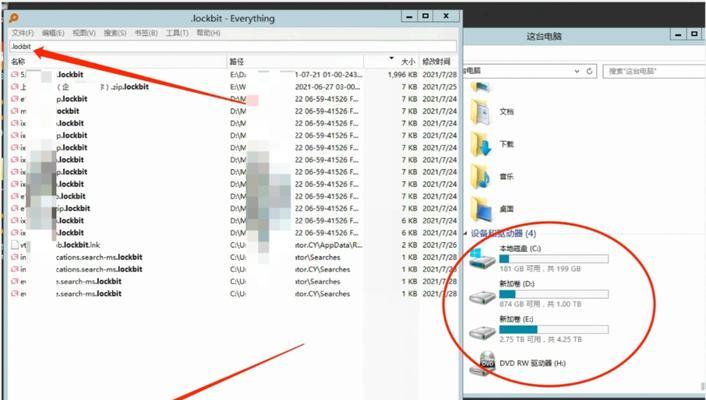Click the E: drive usage bar
Screen dimensions: 706x400
(554, 330)
